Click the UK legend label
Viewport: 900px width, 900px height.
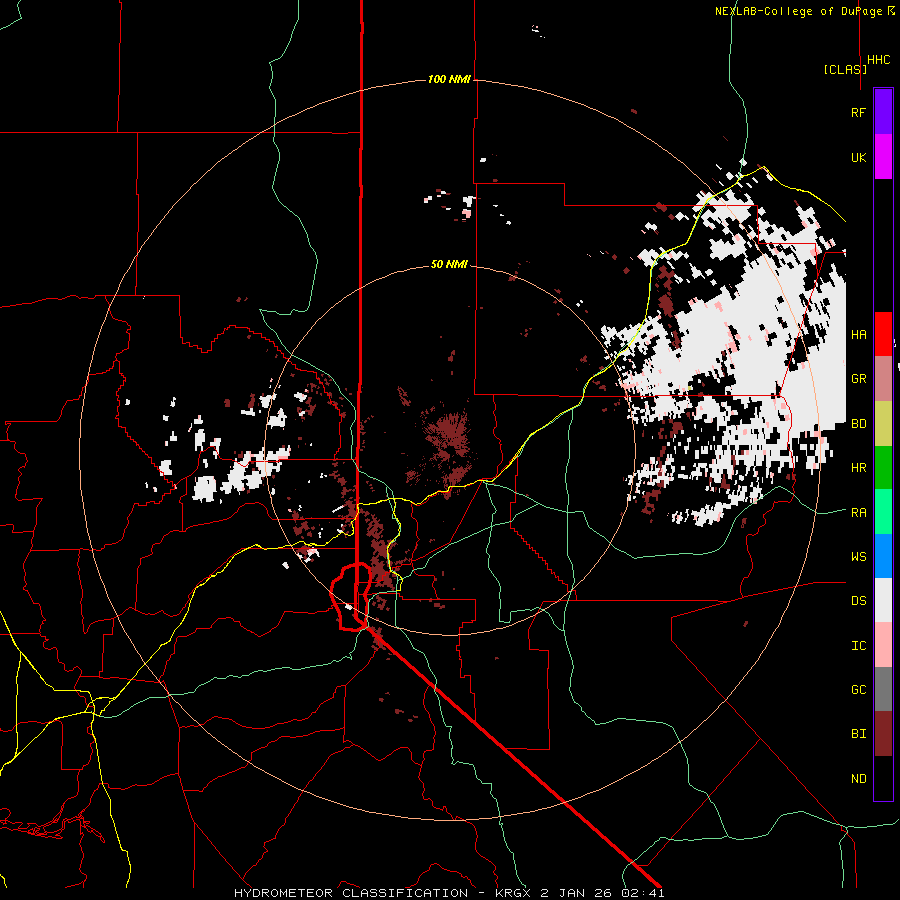858,157
